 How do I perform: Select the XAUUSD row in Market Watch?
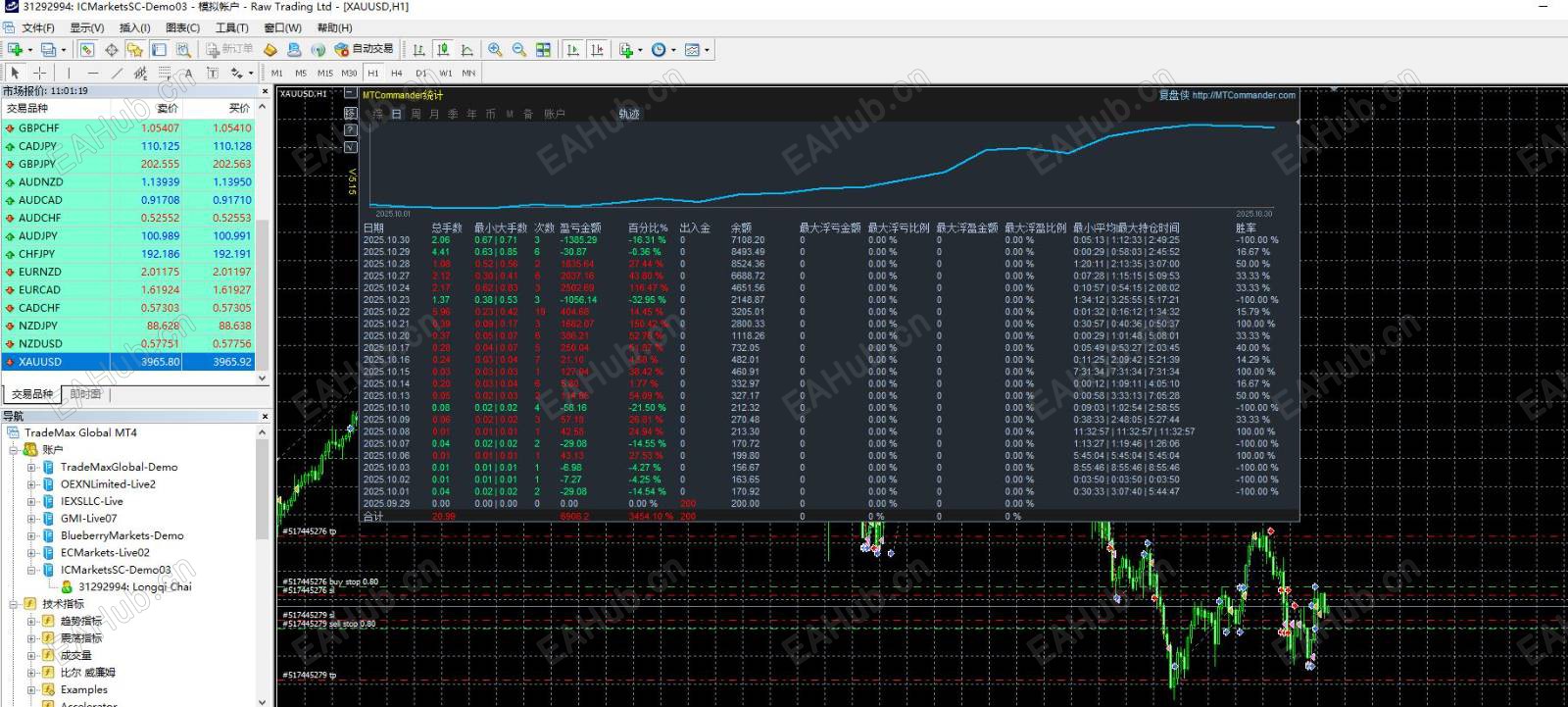(x=128, y=361)
